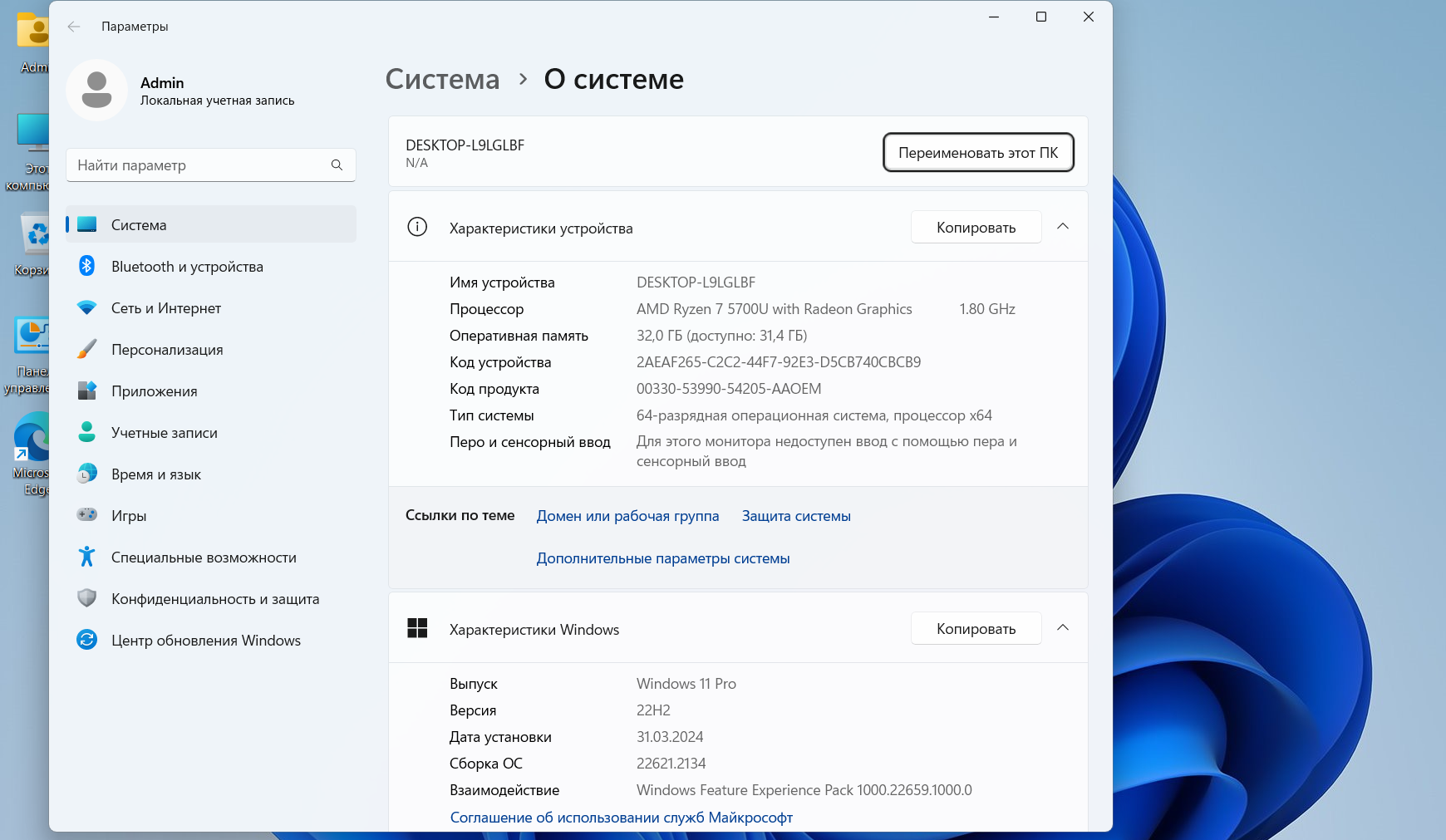1446x840 pixels.
Task: Click the Найти параметр search field
Action: coord(199,165)
